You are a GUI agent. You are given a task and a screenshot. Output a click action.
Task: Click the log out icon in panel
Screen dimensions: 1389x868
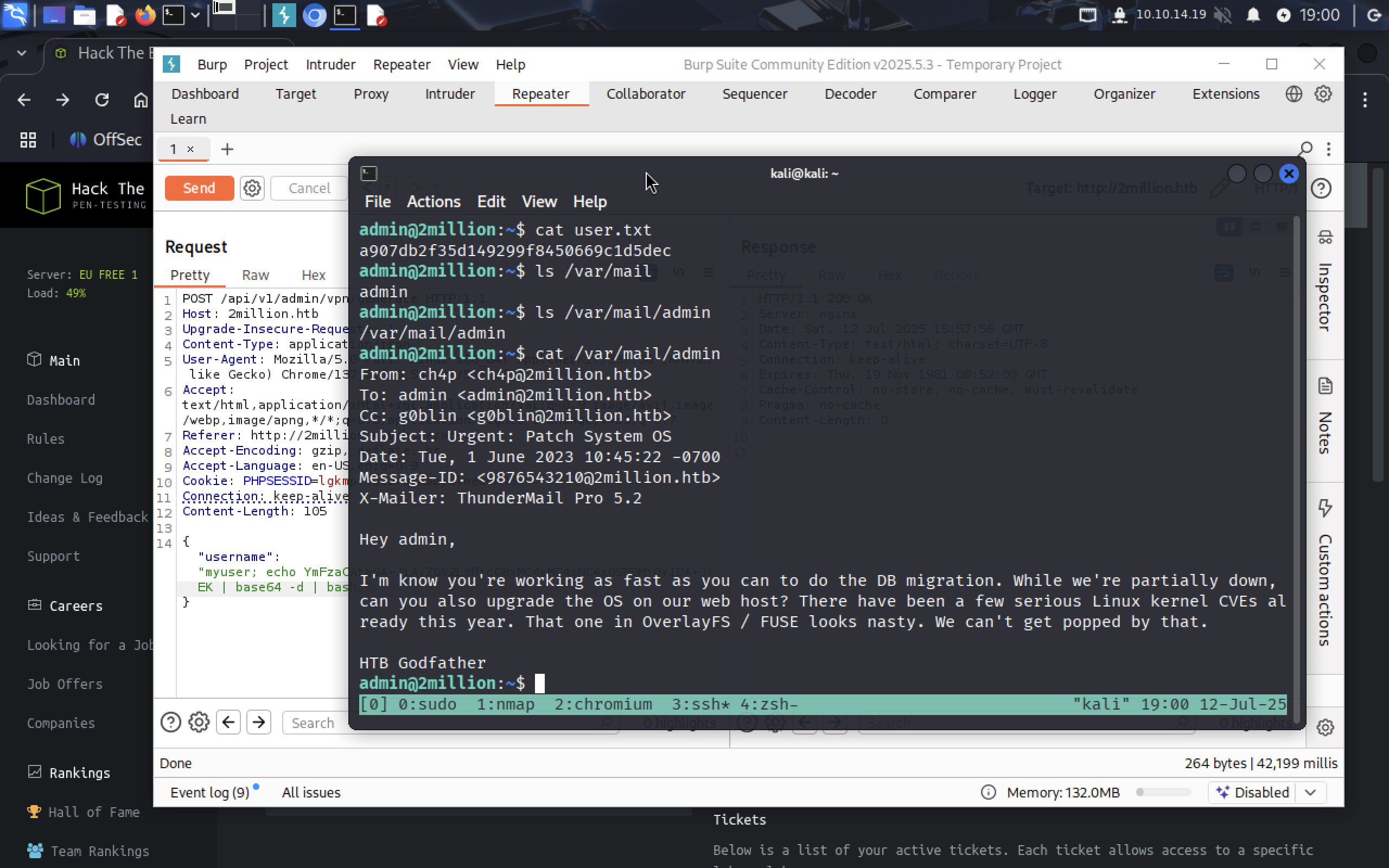tap(1375, 15)
